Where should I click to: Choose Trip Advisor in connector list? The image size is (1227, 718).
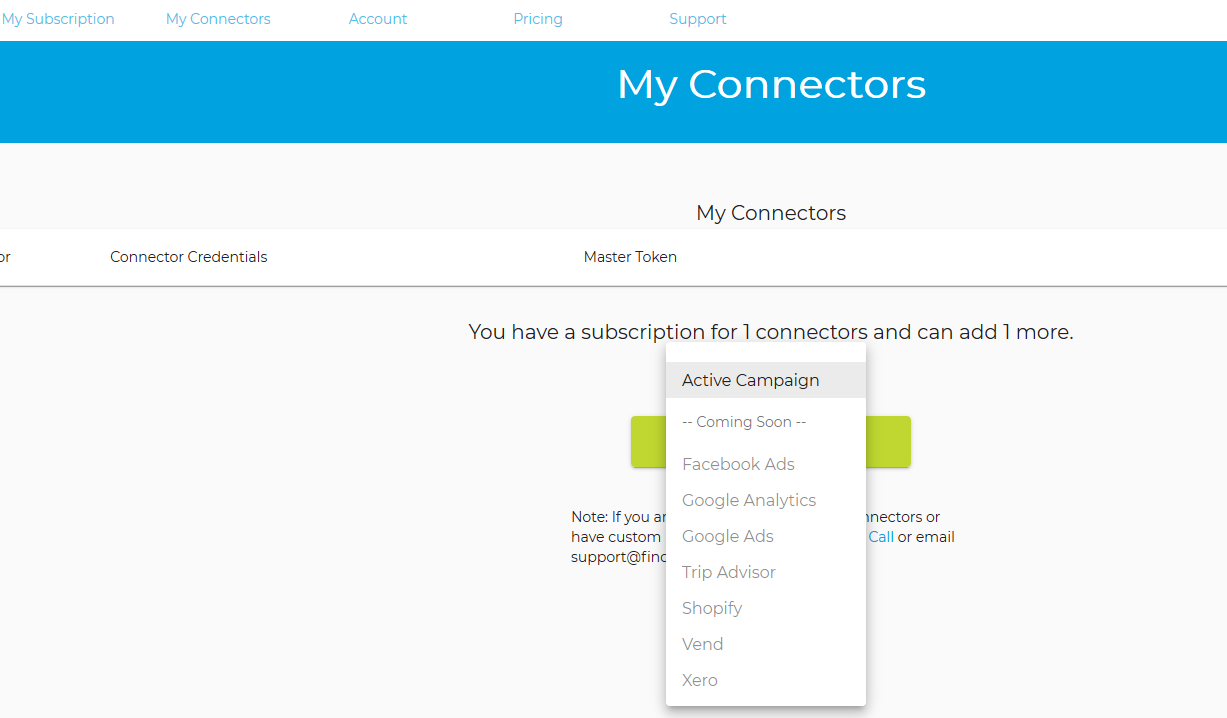766,572
